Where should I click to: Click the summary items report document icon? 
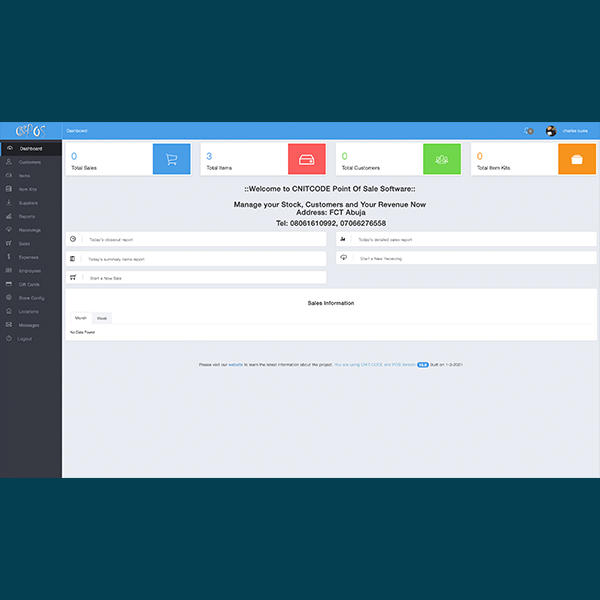(72, 259)
